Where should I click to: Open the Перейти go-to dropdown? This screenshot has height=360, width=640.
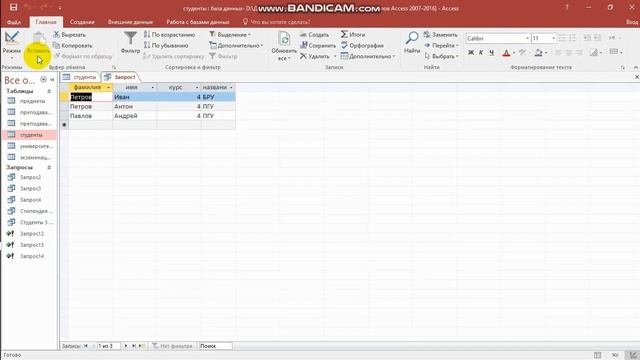pos(442,46)
